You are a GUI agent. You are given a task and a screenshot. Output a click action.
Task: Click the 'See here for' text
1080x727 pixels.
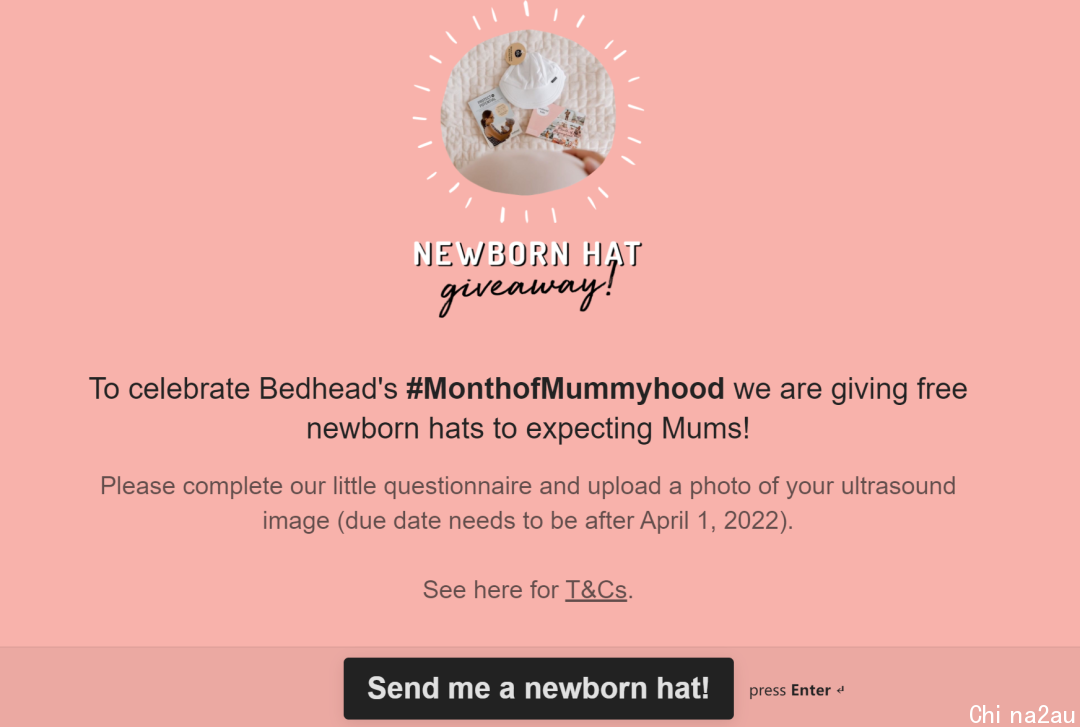[490, 590]
